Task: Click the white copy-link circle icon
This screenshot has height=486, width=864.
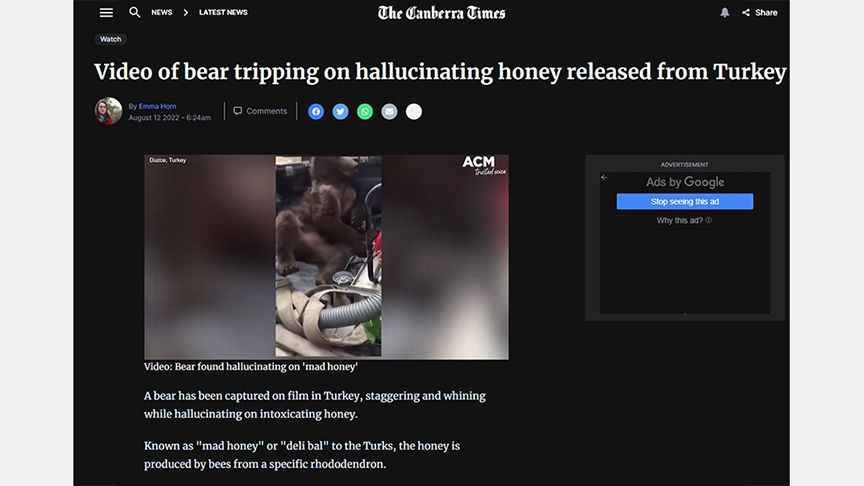Action: pos(414,111)
